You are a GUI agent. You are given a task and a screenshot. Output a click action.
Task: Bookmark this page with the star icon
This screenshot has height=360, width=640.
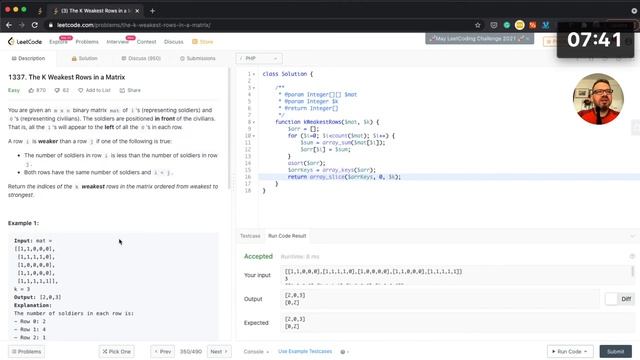click(478, 25)
